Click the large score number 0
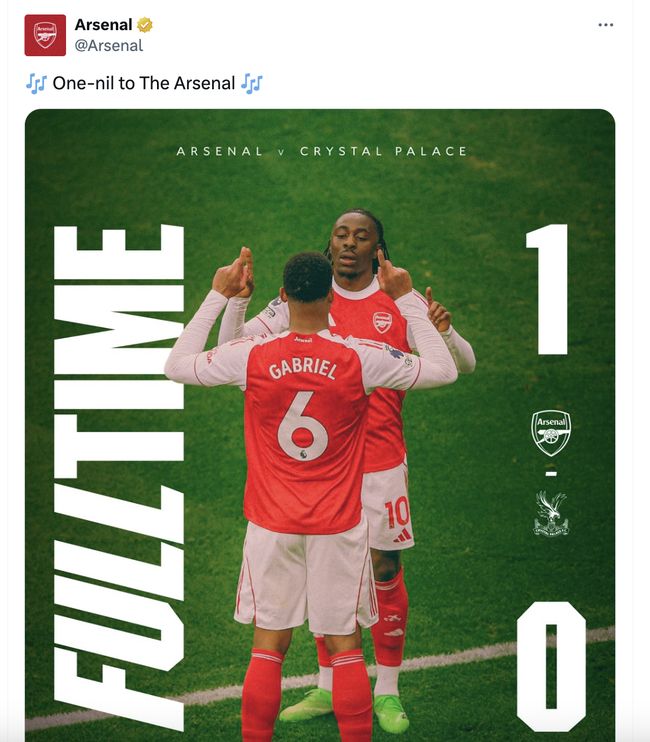Viewport: 650px width, 742px height. click(x=550, y=665)
